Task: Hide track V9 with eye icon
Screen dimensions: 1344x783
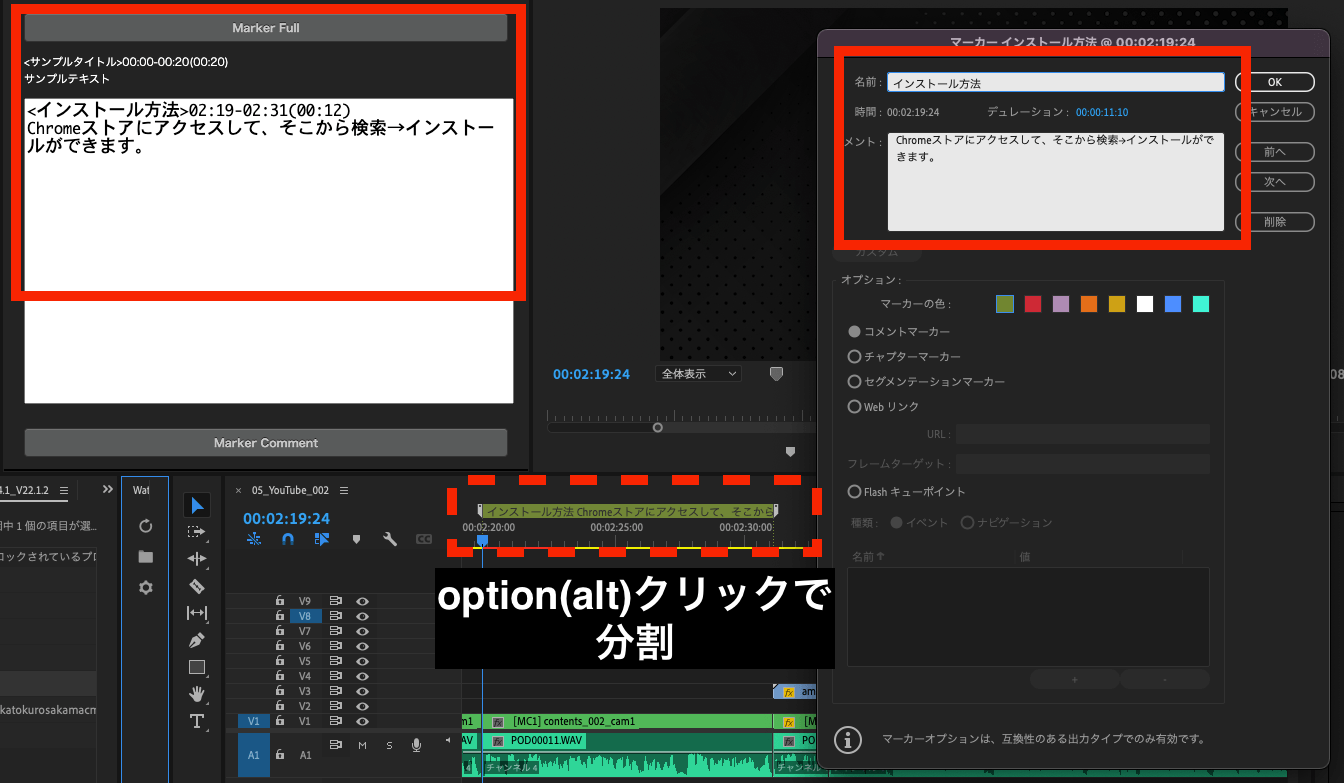Action: coord(363,602)
